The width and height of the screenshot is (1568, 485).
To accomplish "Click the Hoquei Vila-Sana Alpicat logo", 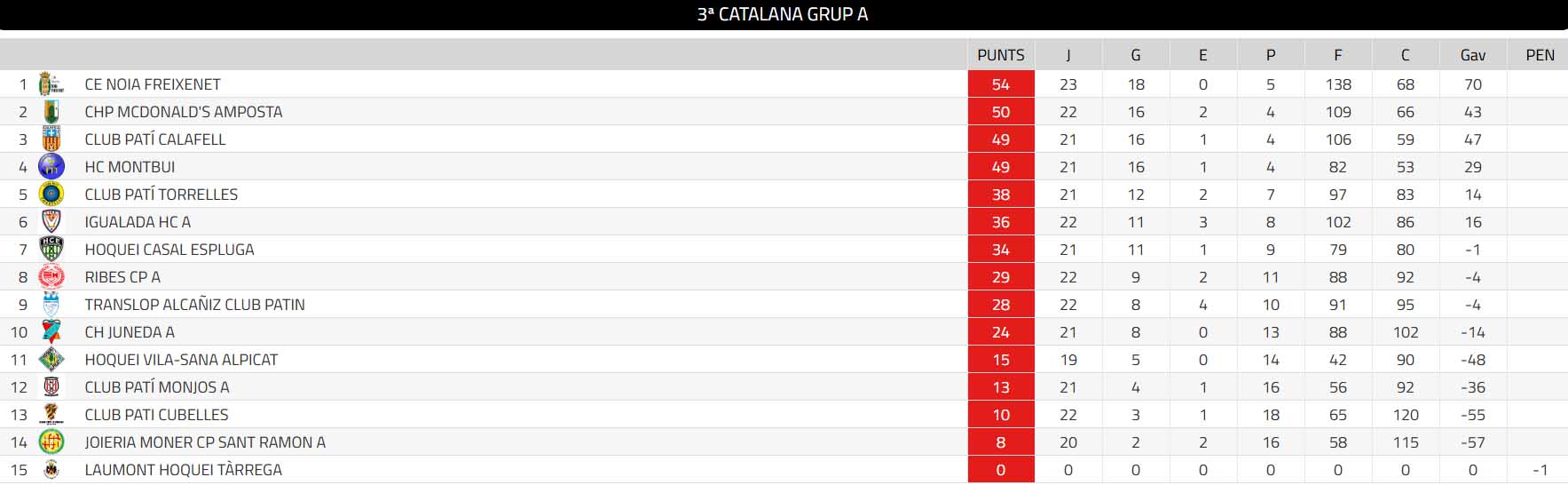I will [51, 360].
